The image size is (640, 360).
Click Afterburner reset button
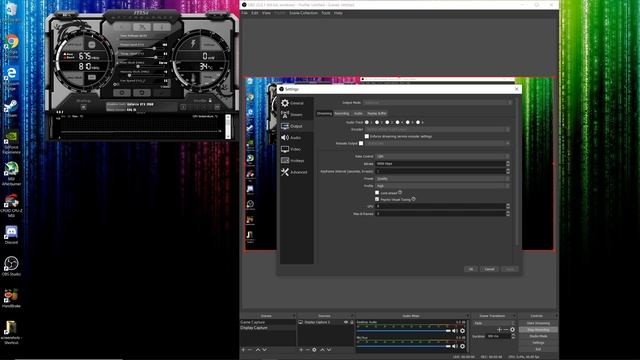(x=142, y=93)
